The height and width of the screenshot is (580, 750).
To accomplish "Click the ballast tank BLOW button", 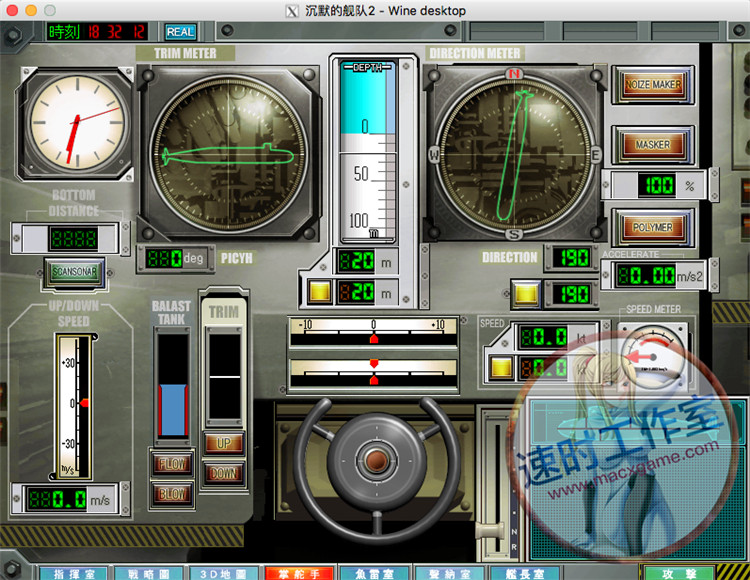I will click(x=172, y=493).
